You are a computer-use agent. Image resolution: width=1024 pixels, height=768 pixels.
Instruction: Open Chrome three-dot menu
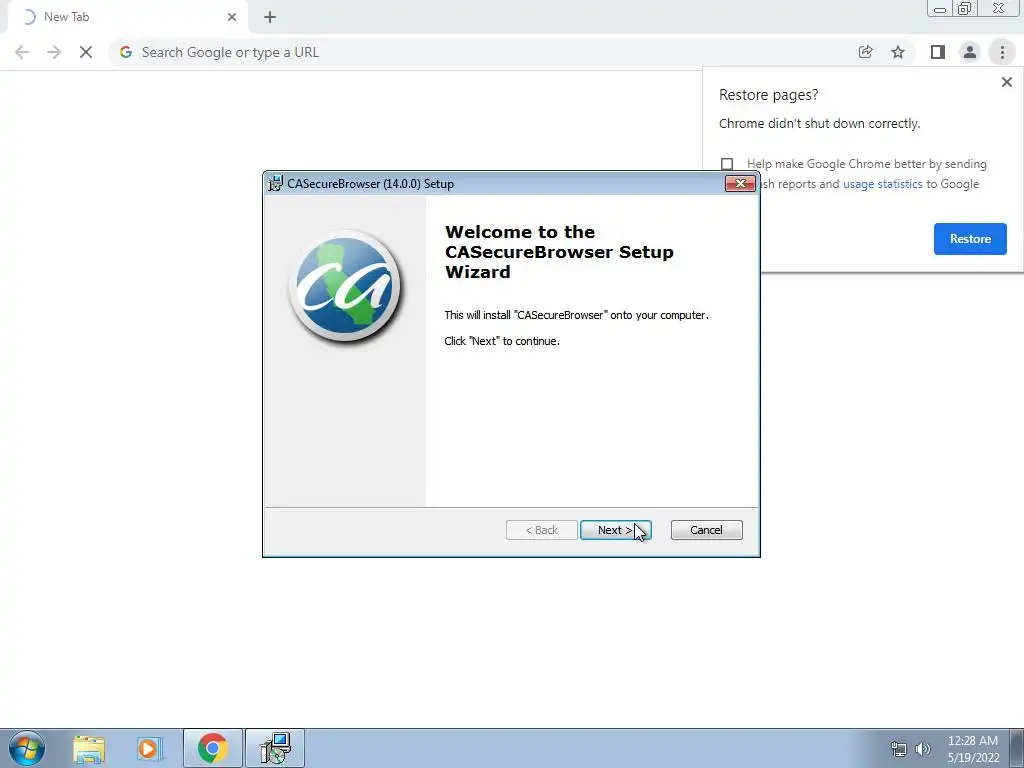[x=1002, y=52]
